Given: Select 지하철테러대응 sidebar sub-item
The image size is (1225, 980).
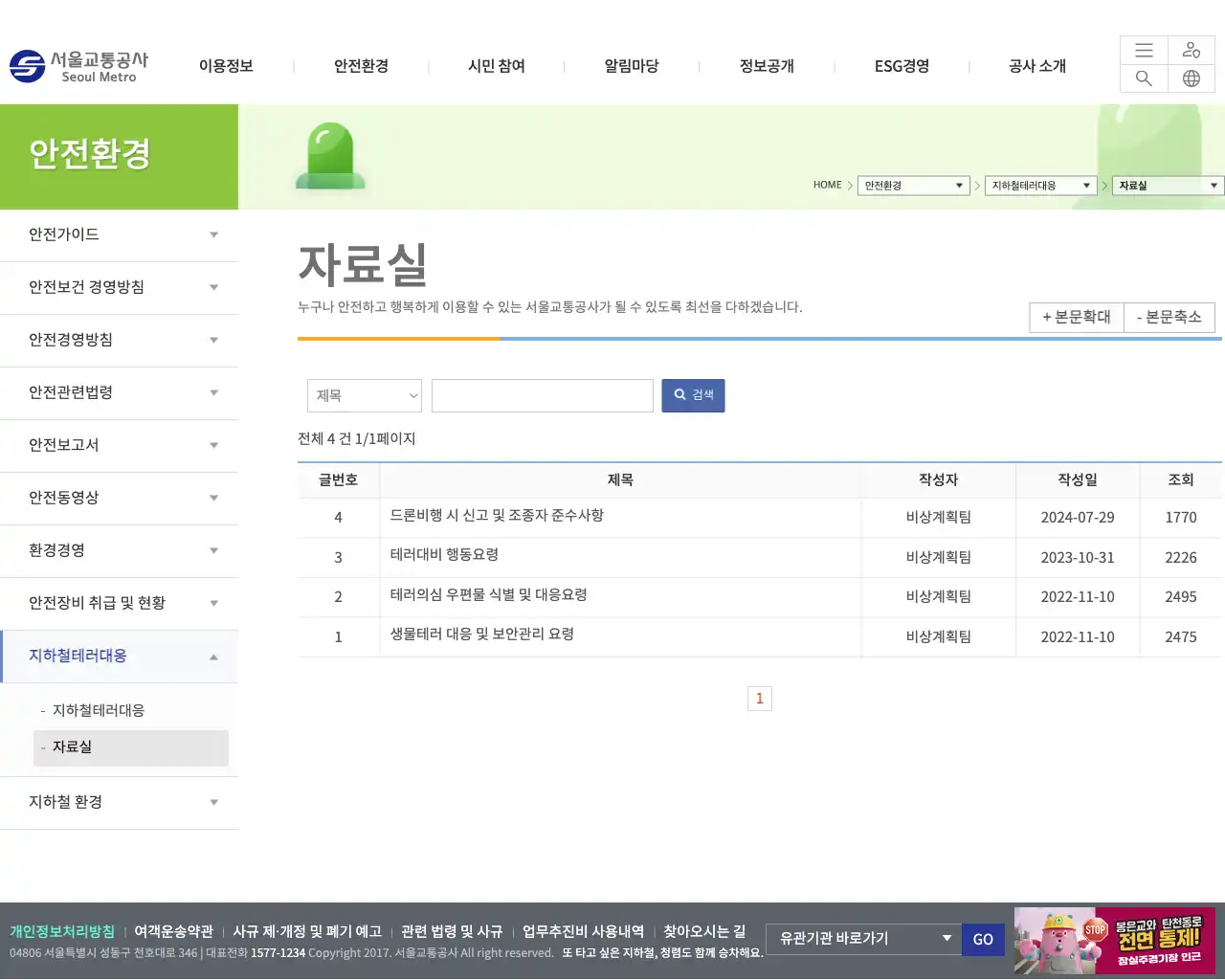Looking at the screenshot, I should pos(99,710).
